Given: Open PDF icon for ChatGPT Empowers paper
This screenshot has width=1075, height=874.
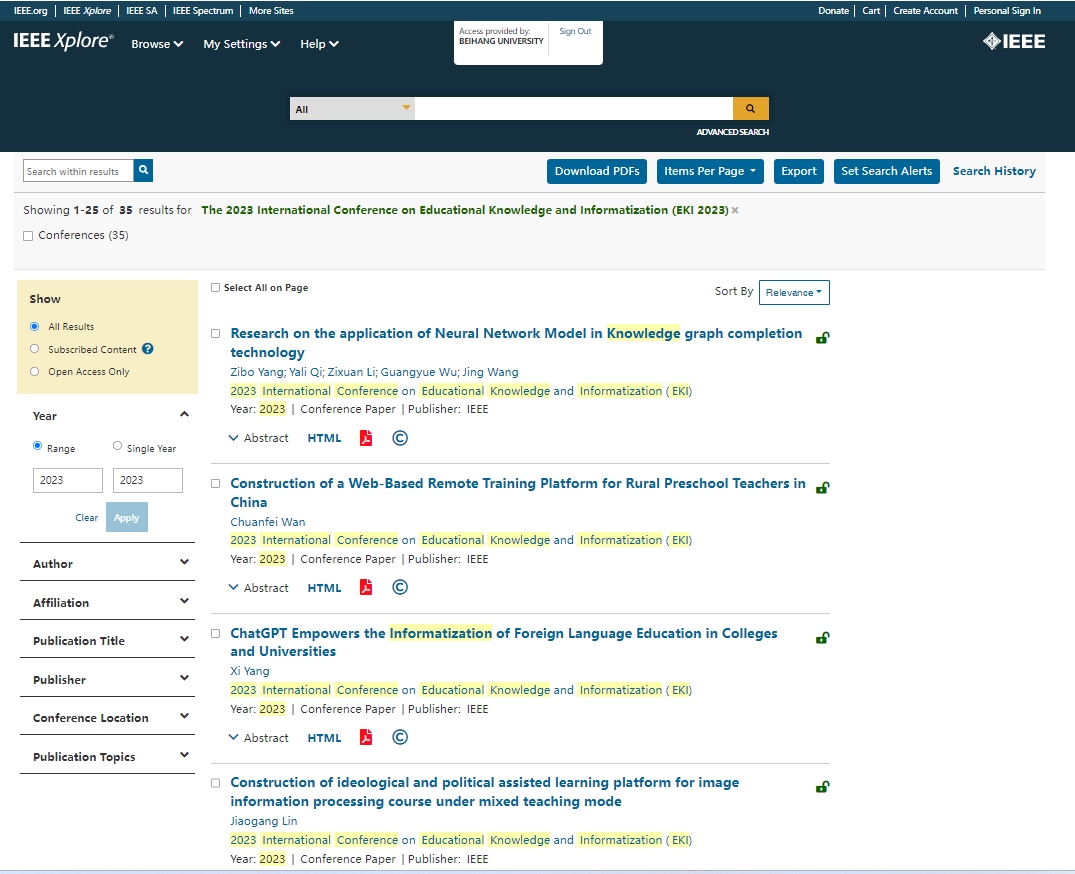Looking at the screenshot, I should click(366, 738).
